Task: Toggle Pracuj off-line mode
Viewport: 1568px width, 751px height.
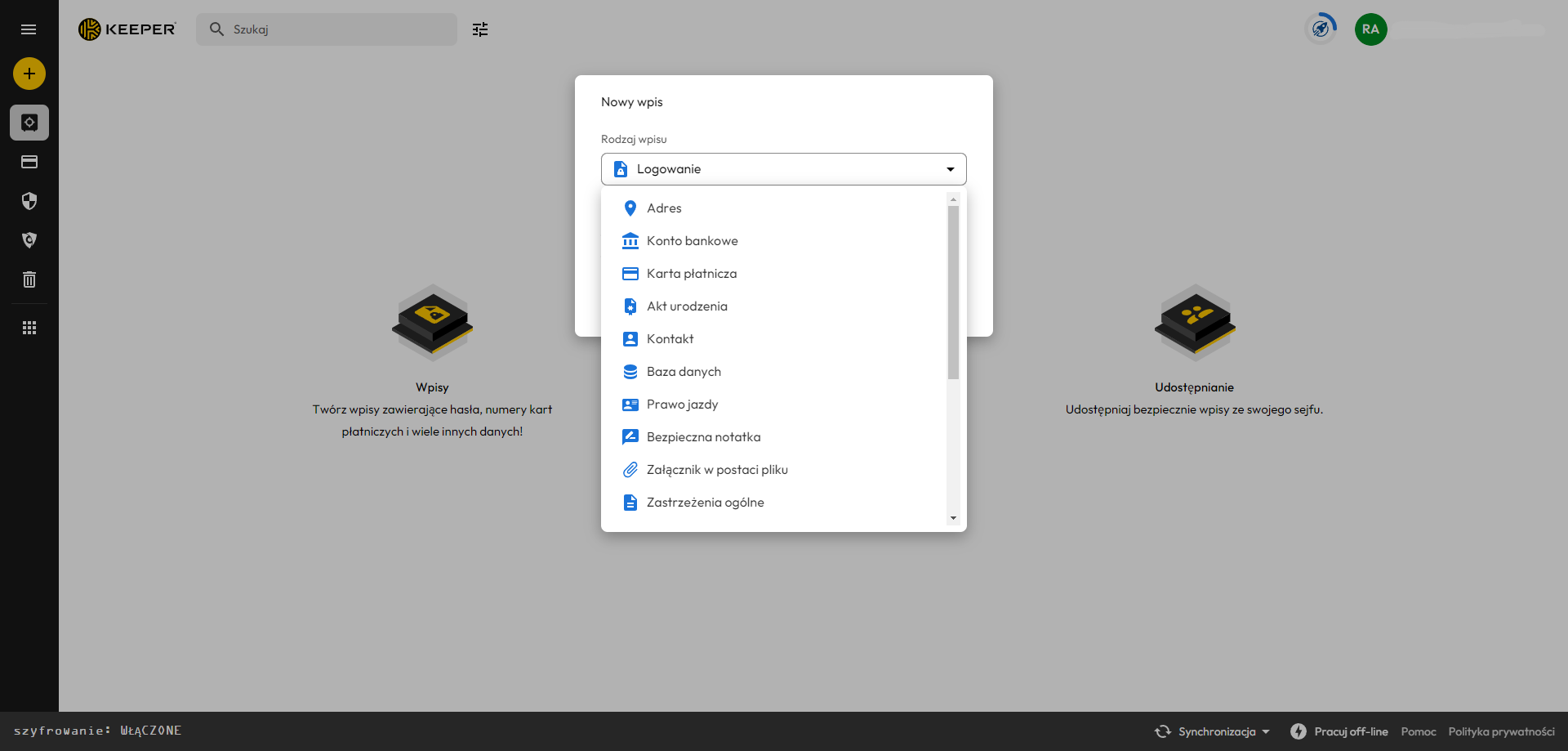Action: [1339, 731]
